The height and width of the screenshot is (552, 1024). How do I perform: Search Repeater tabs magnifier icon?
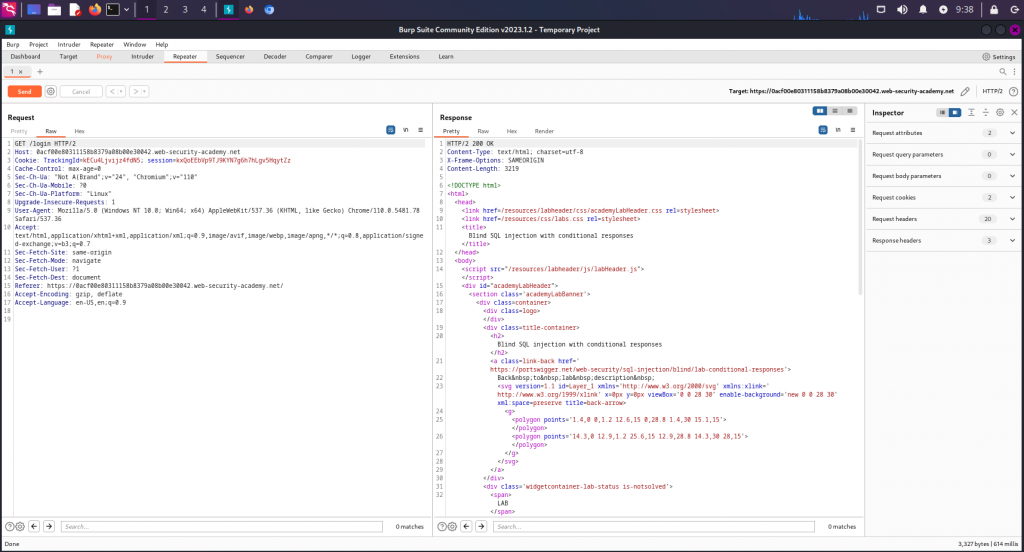(x=1002, y=71)
